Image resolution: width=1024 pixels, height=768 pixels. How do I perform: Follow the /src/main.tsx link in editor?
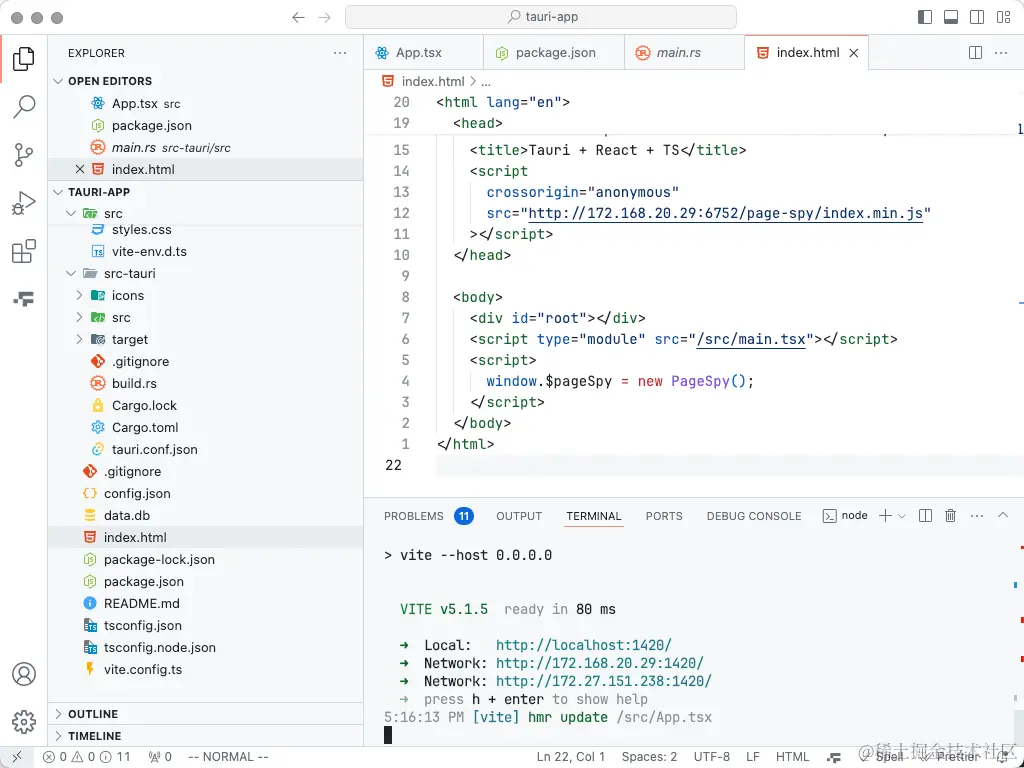click(x=751, y=339)
